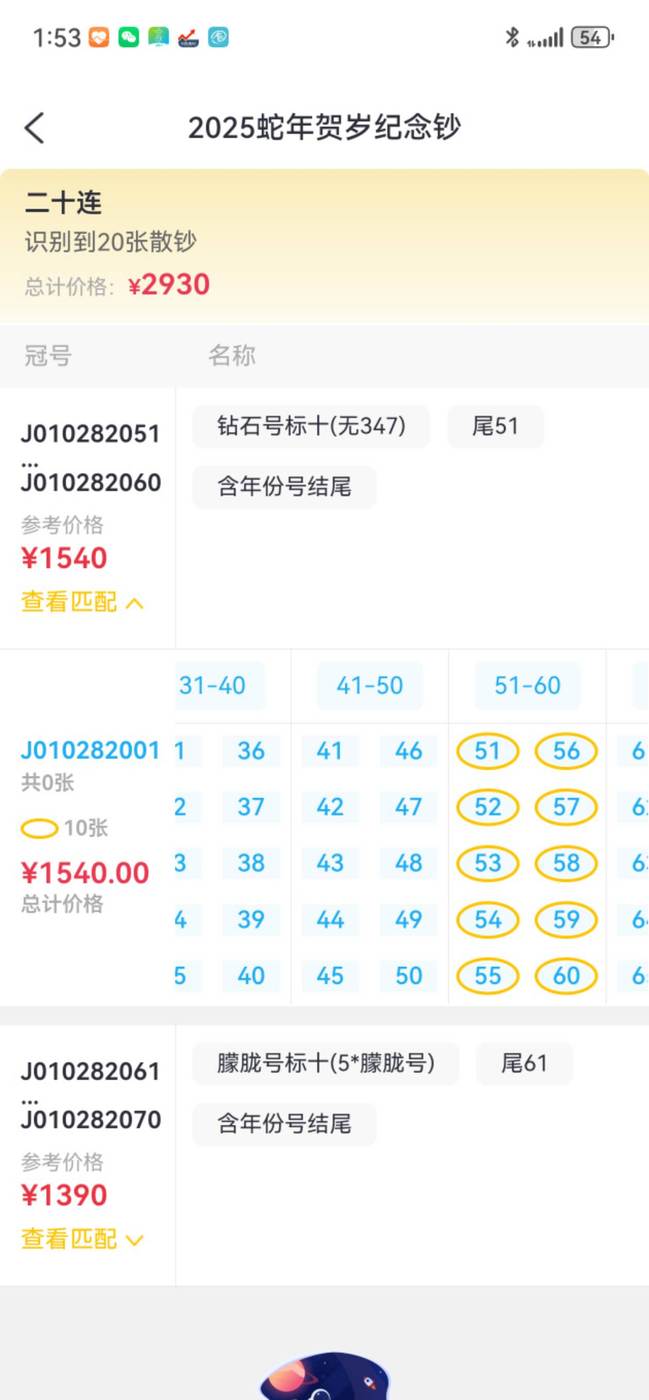
Task: Tap the battery indicator showing 54
Action: coord(592,38)
